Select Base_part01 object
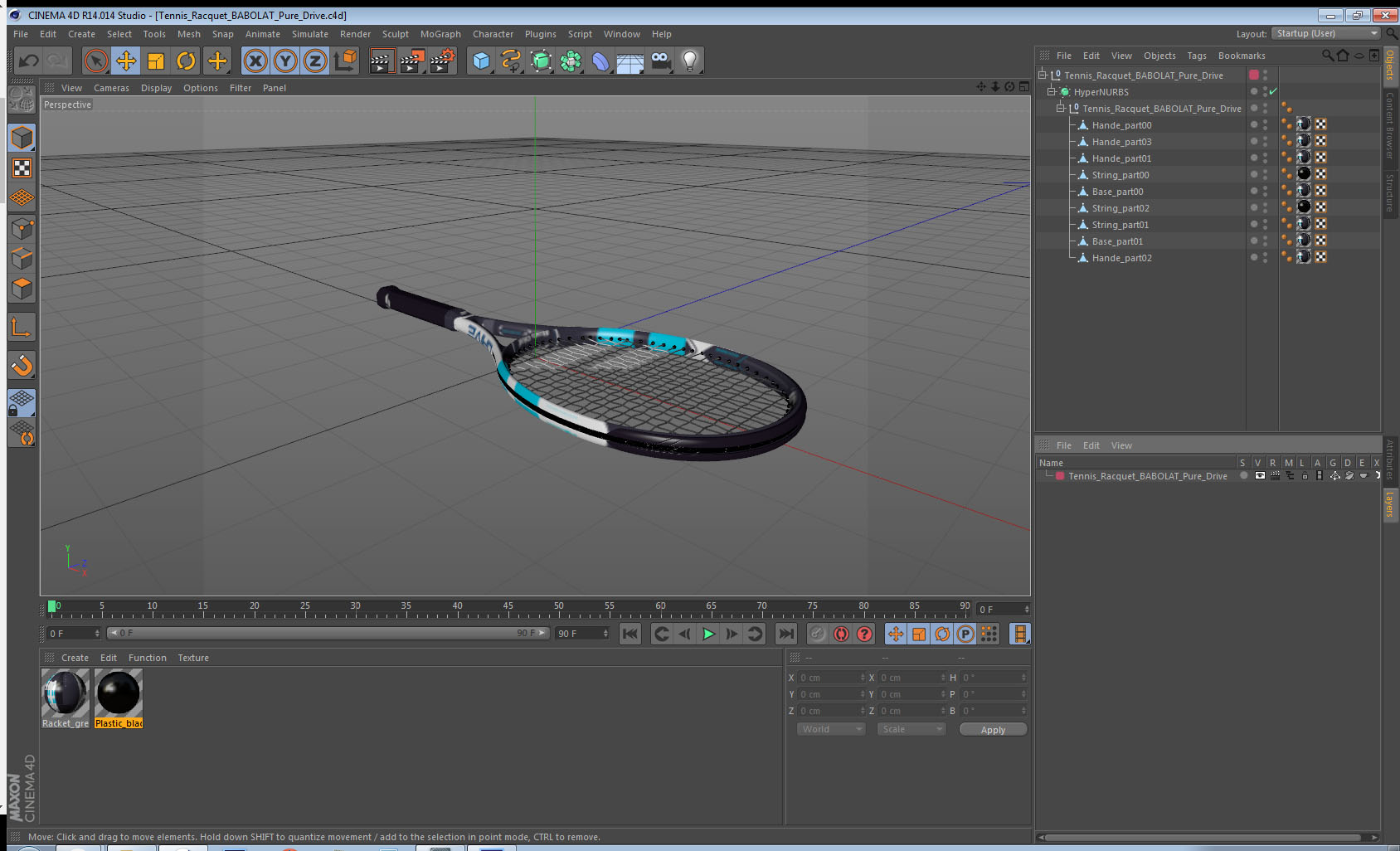 tap(1117, 241)
